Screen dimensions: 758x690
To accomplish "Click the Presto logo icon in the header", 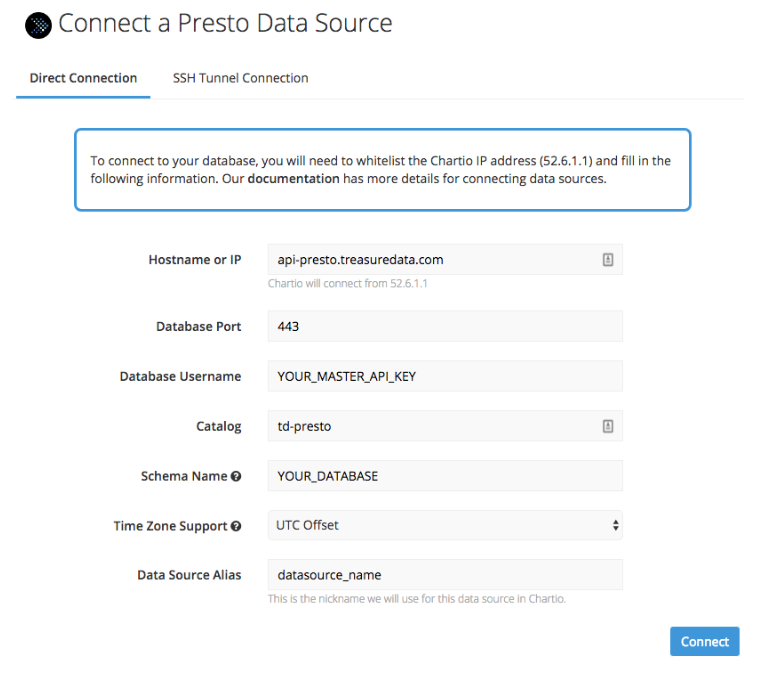I will click(x=37, y=25).
